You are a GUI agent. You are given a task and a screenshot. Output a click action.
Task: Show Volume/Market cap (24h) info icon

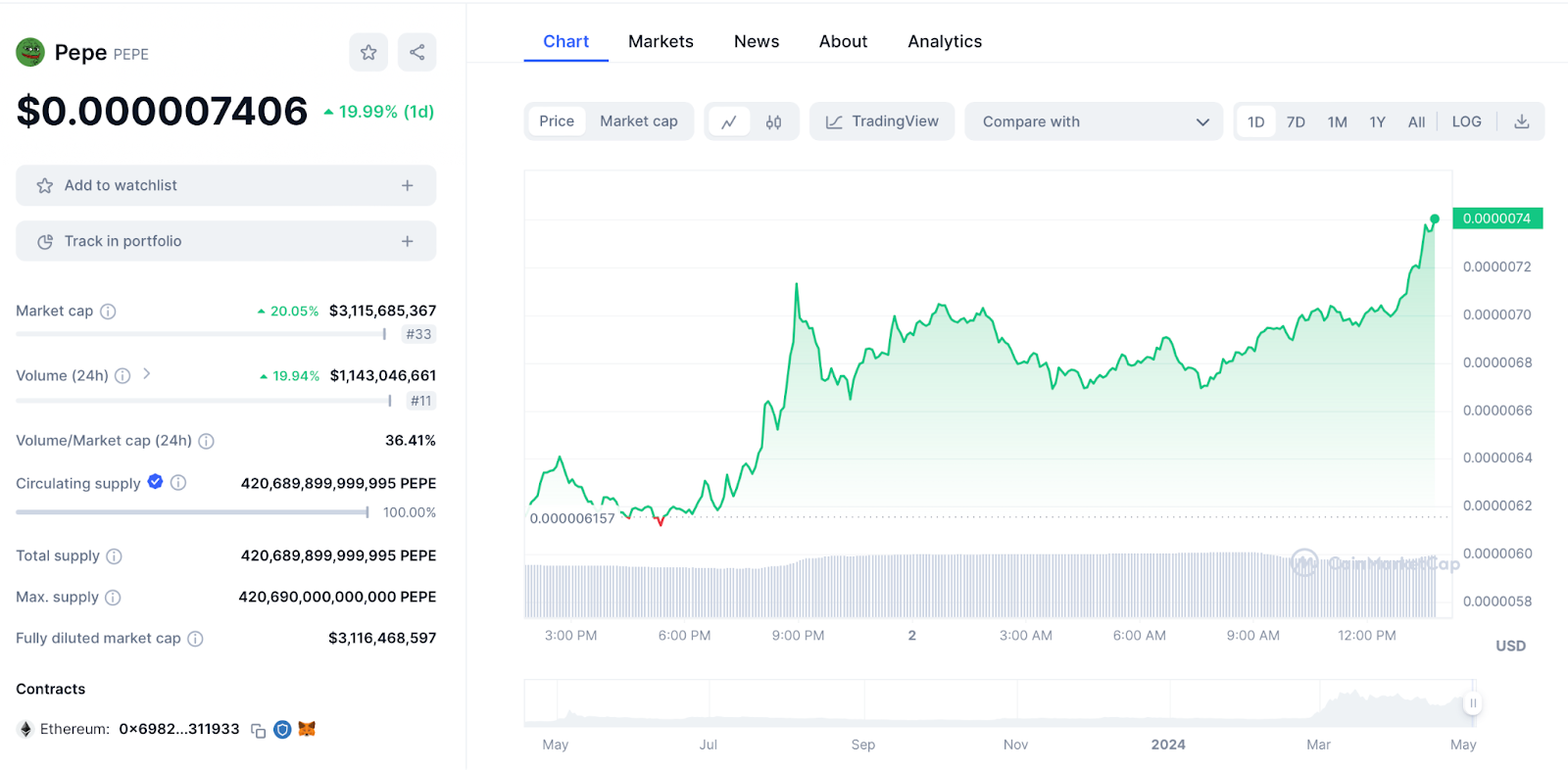(x=207, y=442)
